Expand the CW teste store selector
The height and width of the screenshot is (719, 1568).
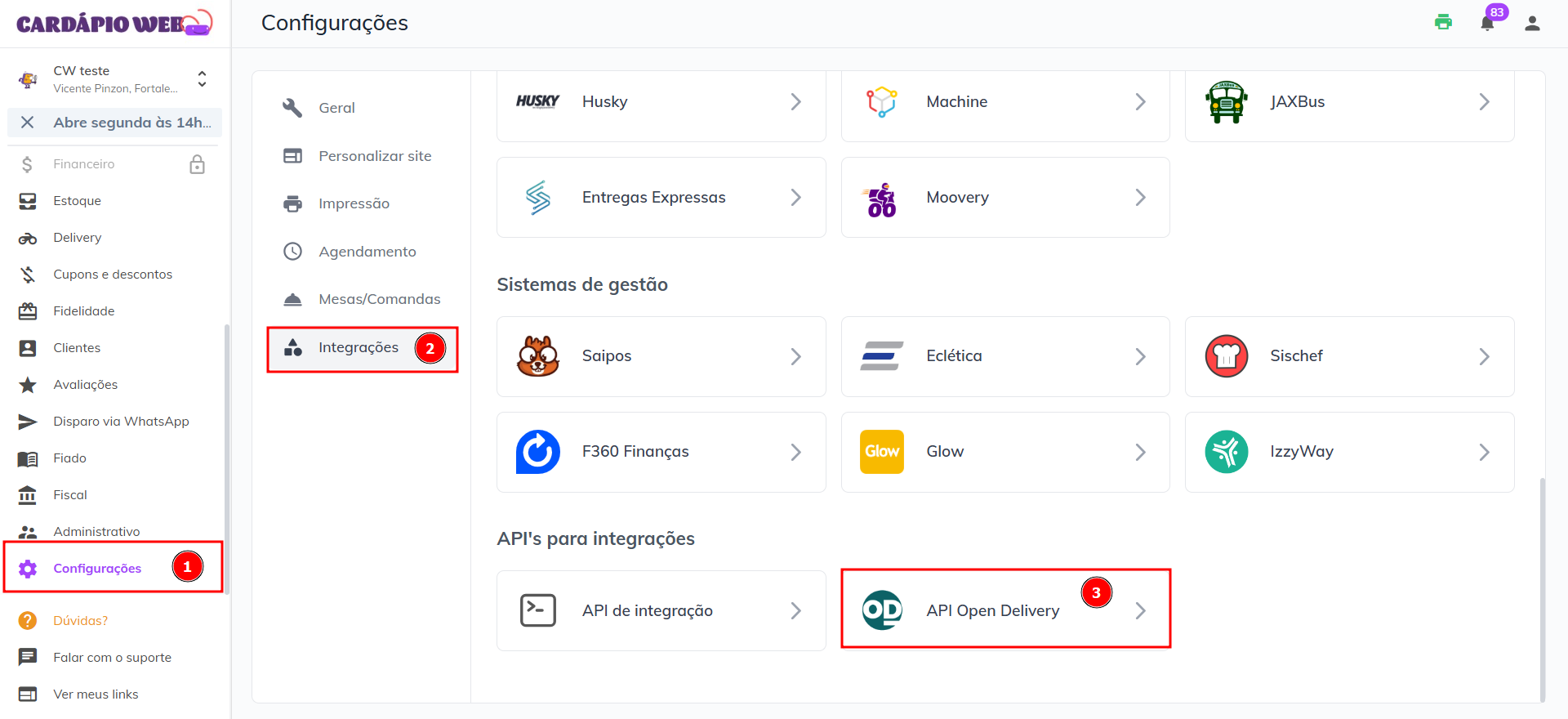point(202,79)
